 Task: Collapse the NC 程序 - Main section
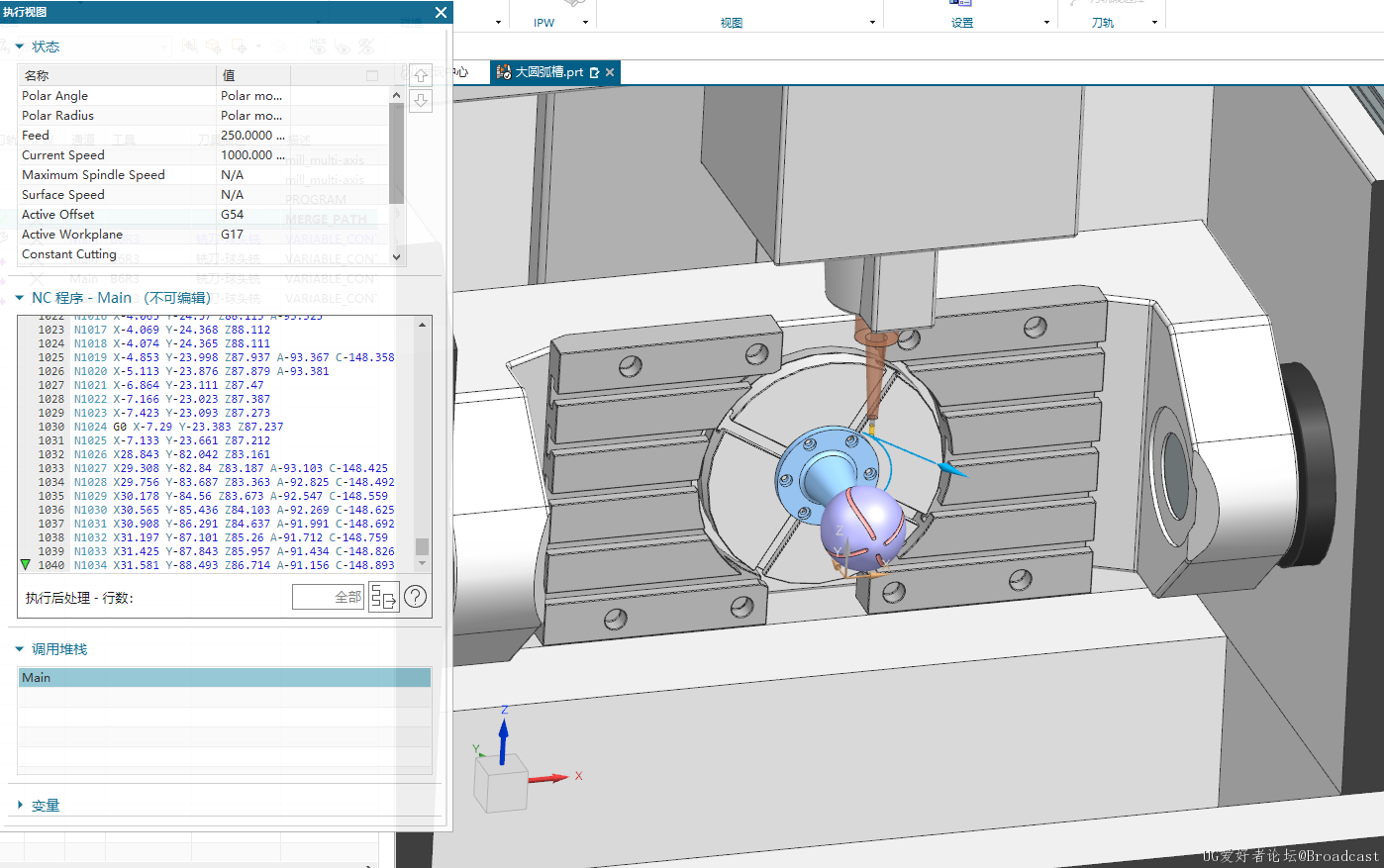19,298
